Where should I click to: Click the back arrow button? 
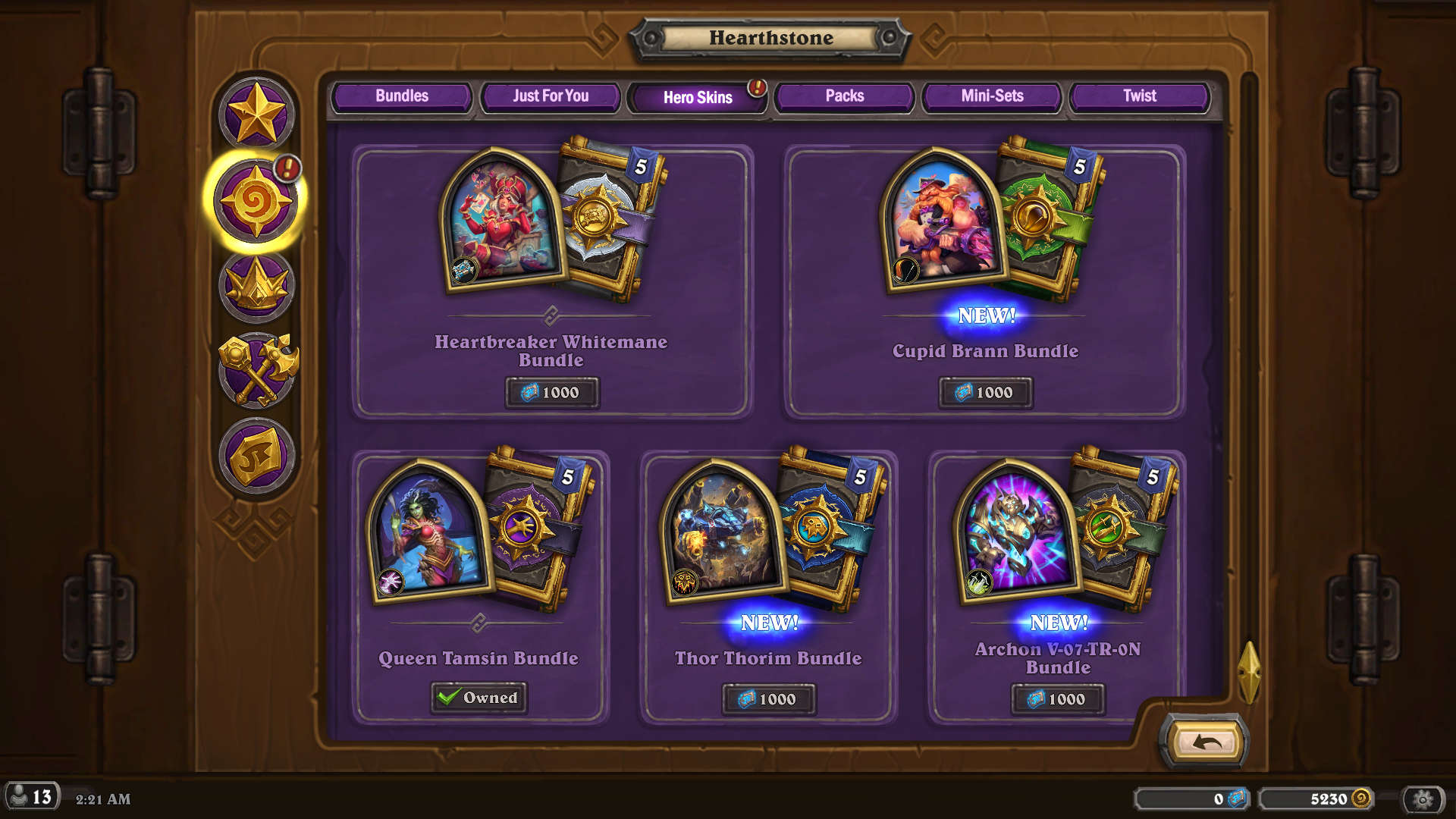tap(1206, 742)
